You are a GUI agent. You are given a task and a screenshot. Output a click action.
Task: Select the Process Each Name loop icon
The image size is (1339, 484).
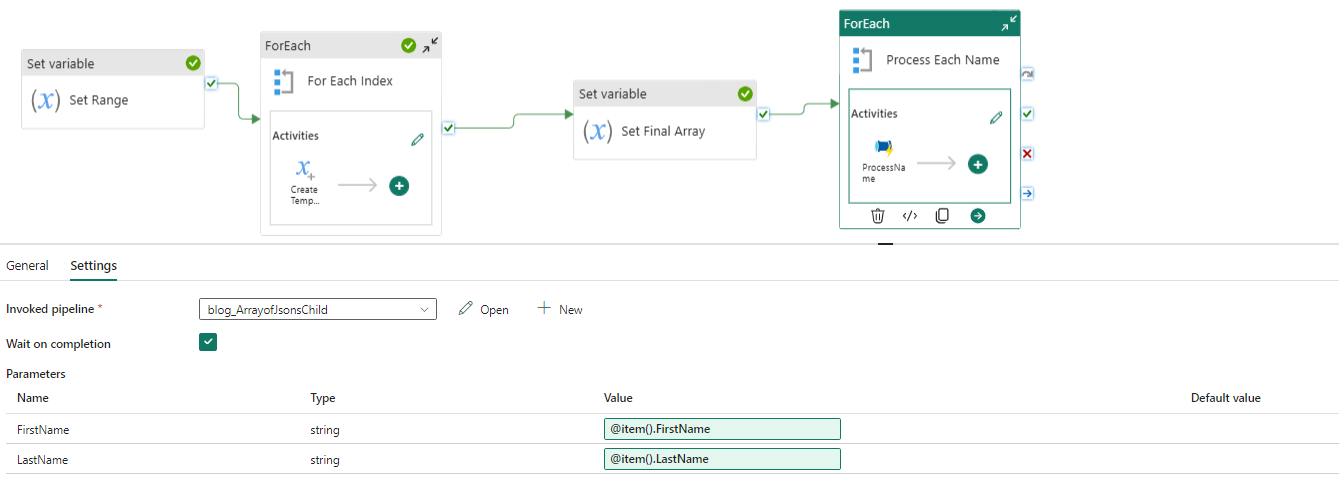[x=862, y=60]
